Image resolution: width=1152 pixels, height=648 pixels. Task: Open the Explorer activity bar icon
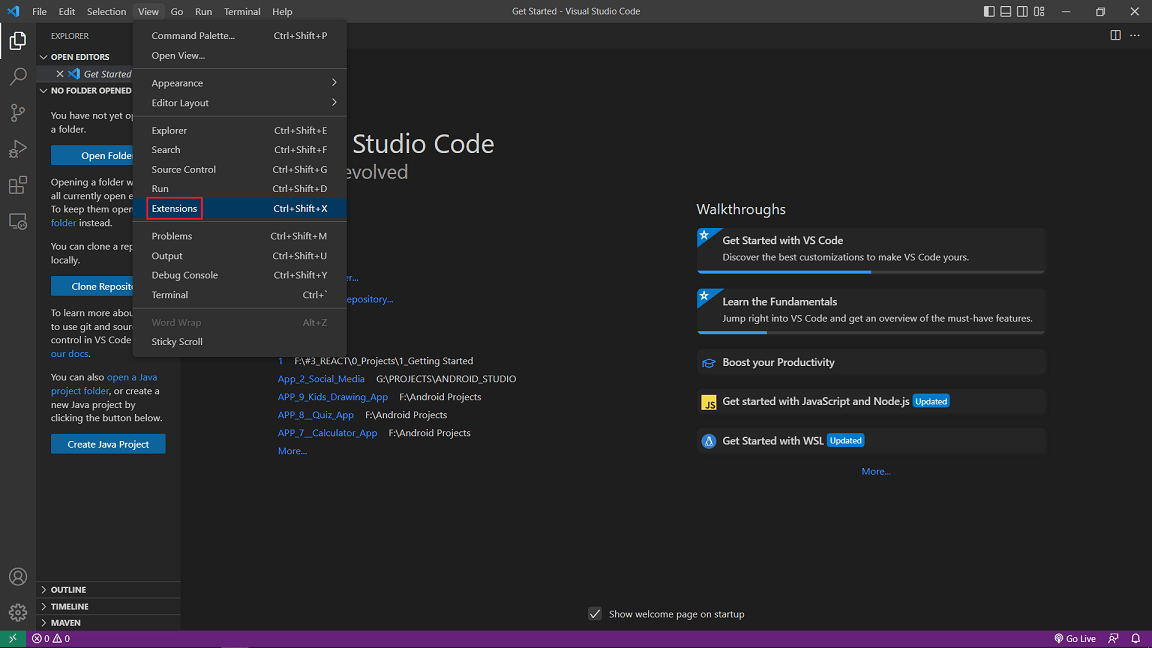click(18, 40)
